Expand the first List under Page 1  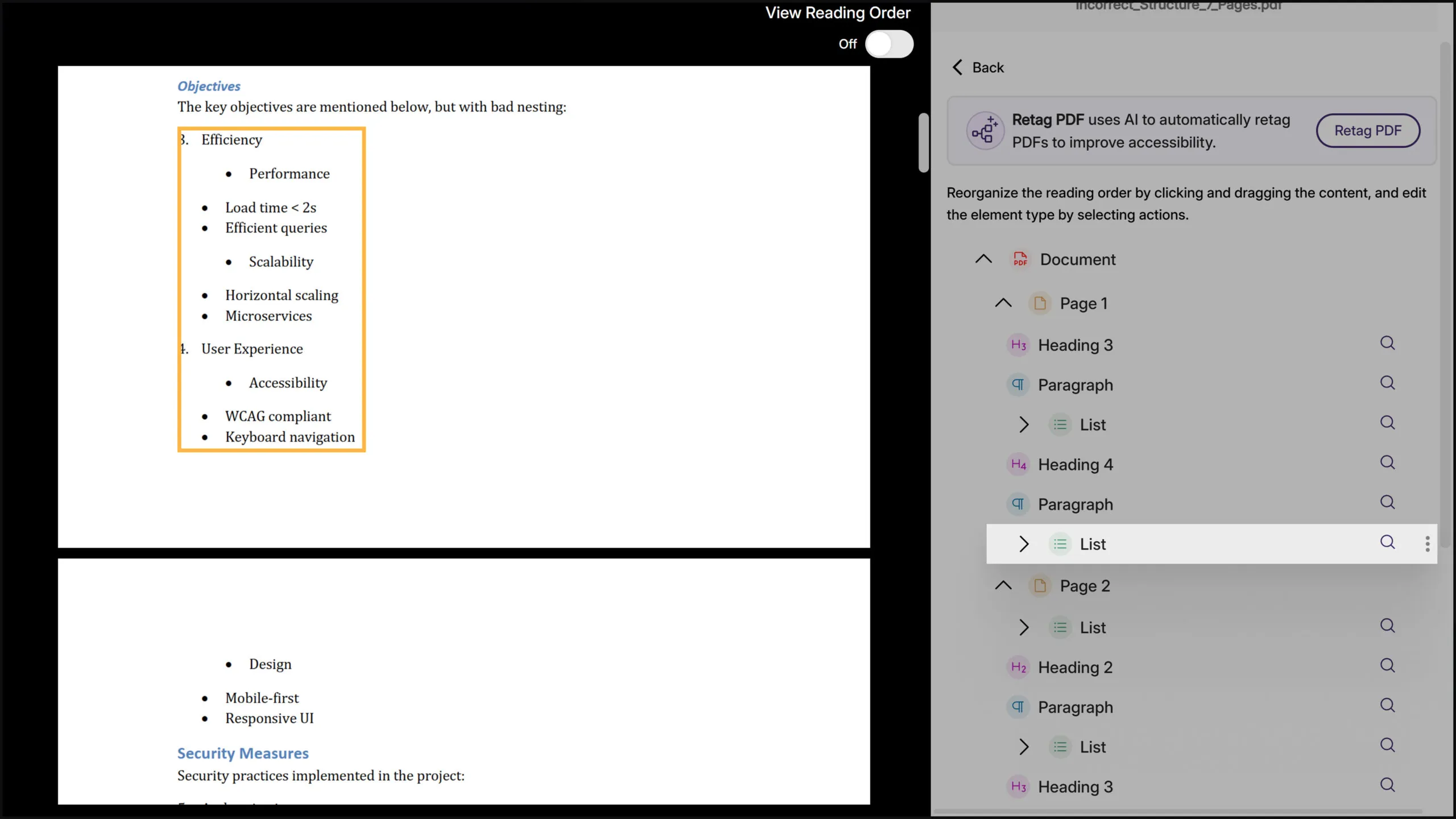click(x=1024, y=425)
